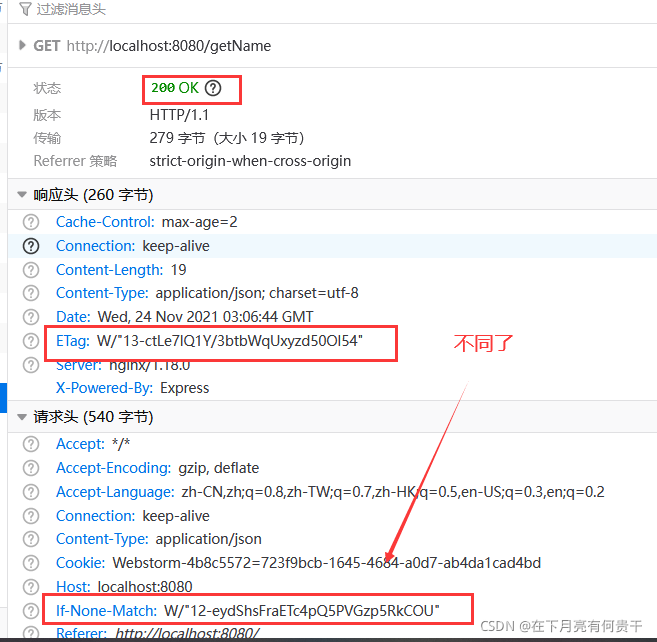This screenshot has width=657, height=642.
Task: Click help icon beside ETag header
Action: pos(31,341)
